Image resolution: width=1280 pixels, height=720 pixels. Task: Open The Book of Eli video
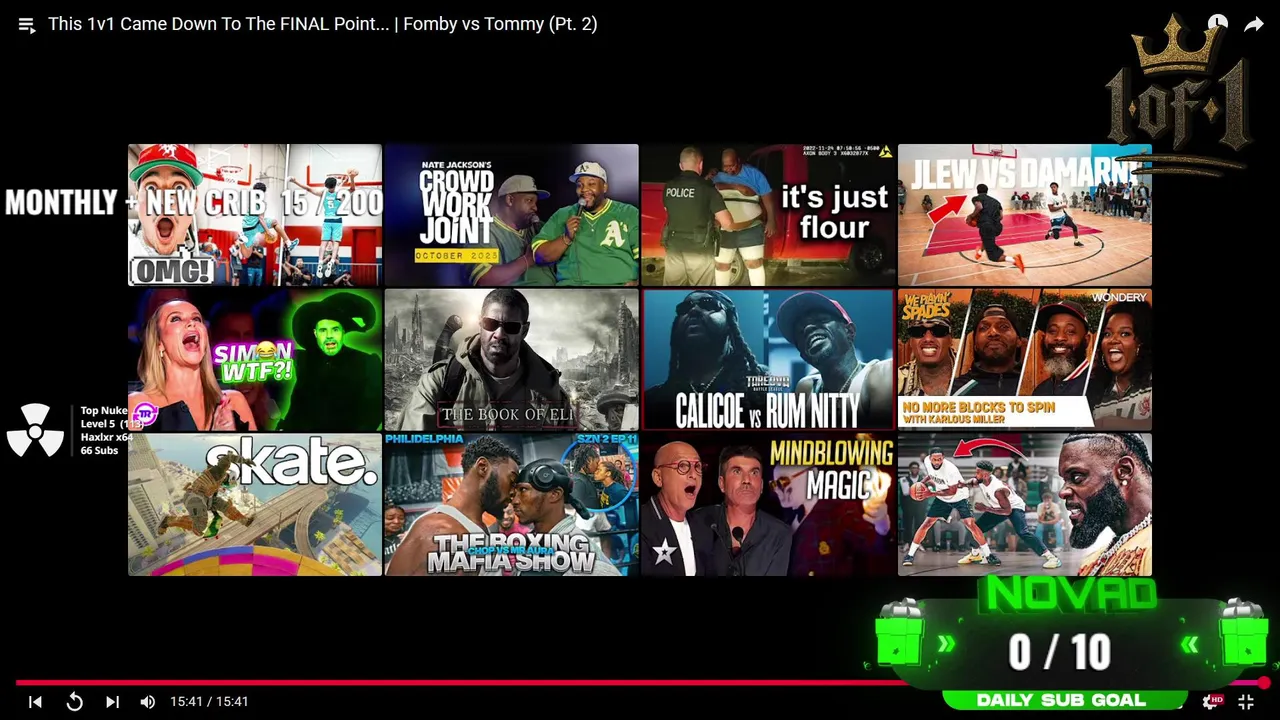(511, 360)
